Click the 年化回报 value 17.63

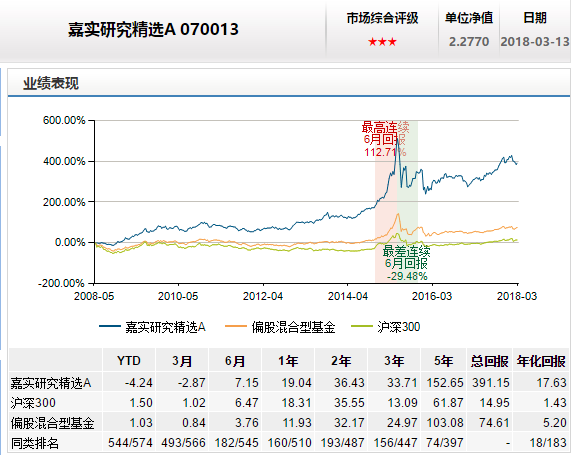(551, 383)
